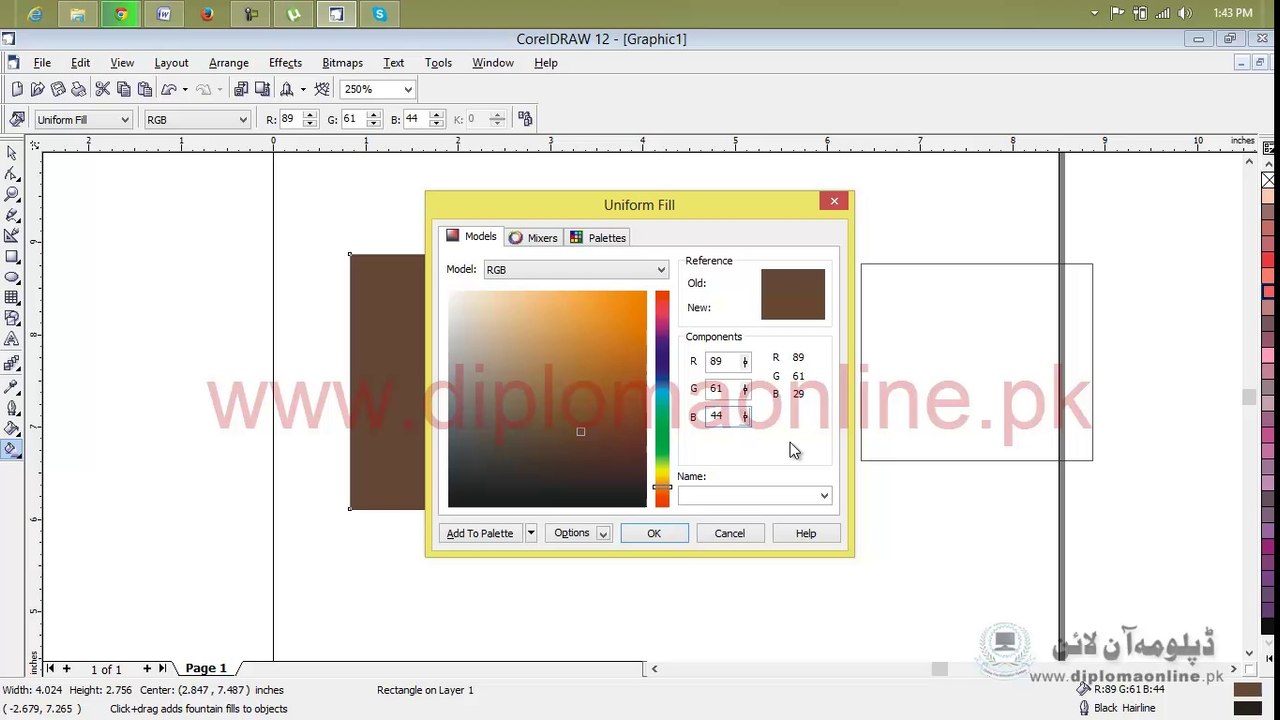
Task: Click Cancel in the Uniform Fill dialog
Action: (x=730, y=533)
